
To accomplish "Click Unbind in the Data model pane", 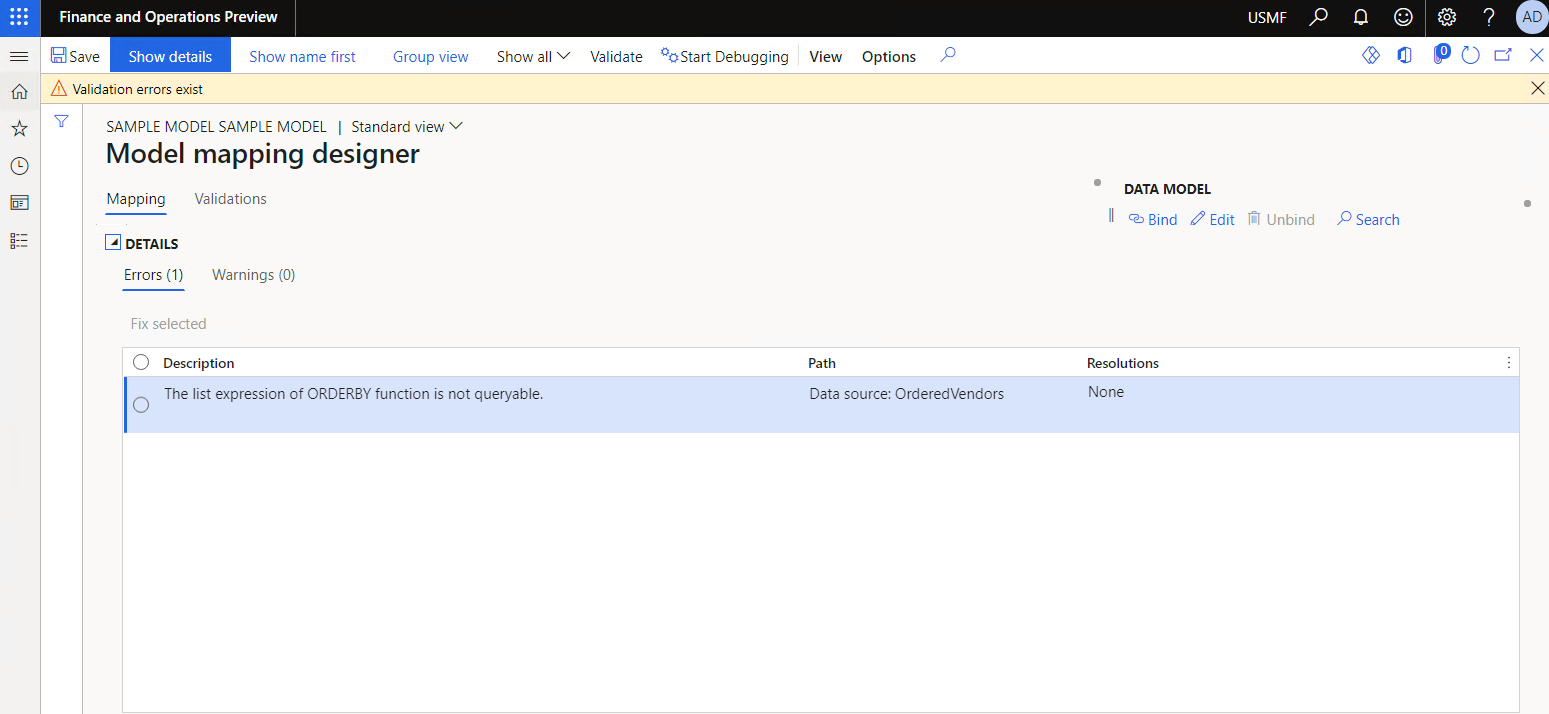I will (x=1281, y=220).
